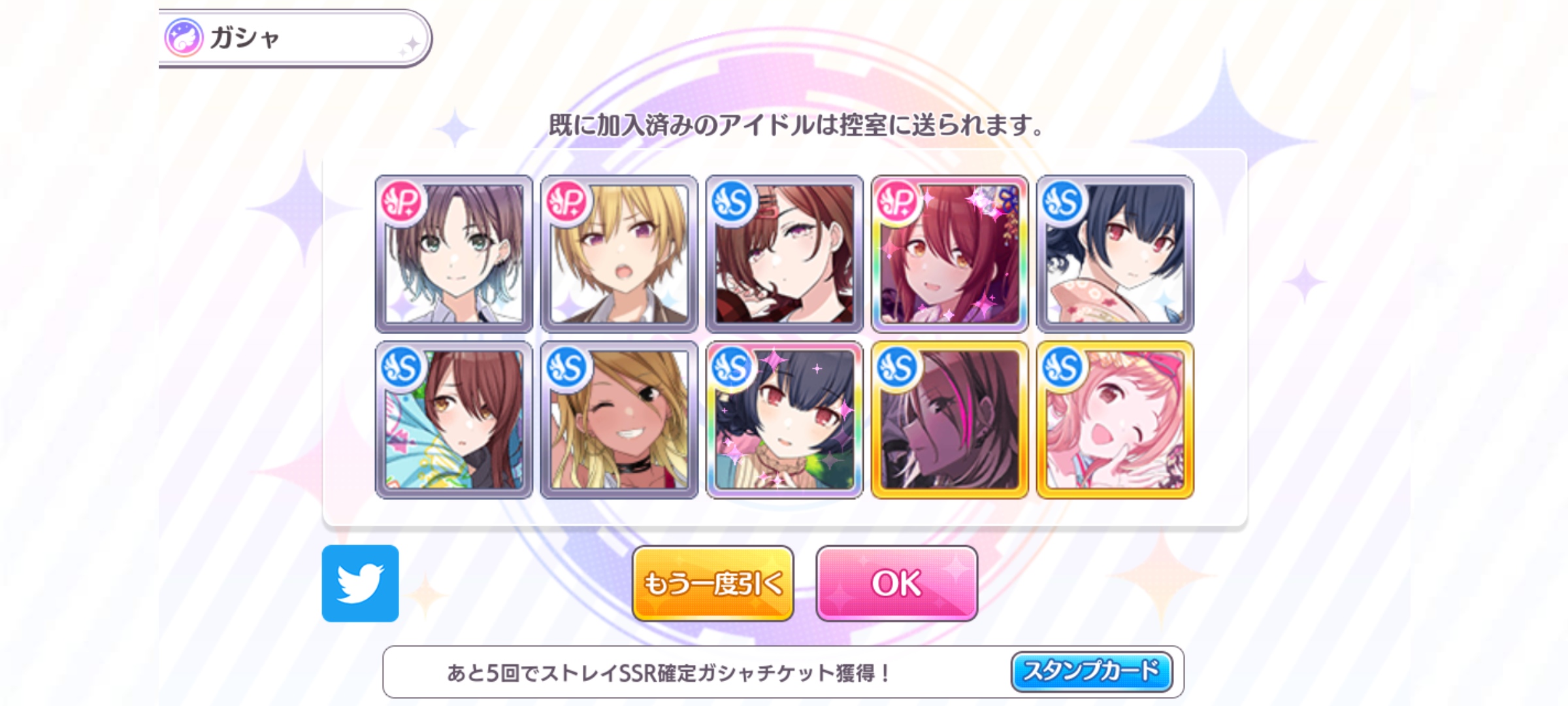Select winking tanned blonde idol card
This screenshot has height=706, width=1568.
pos(619,420)
